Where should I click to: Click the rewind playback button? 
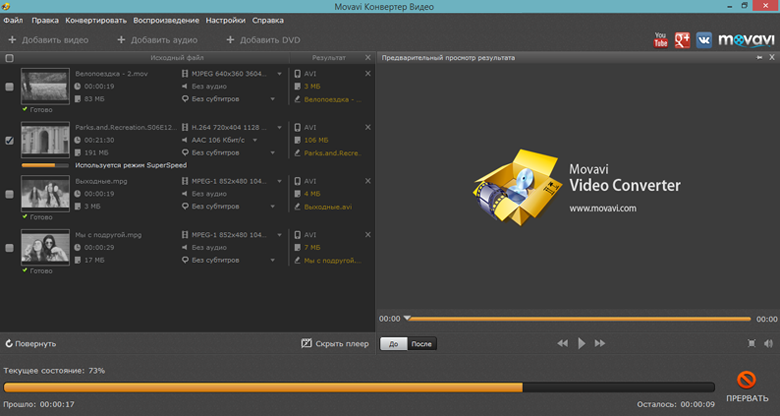(563, 343)
